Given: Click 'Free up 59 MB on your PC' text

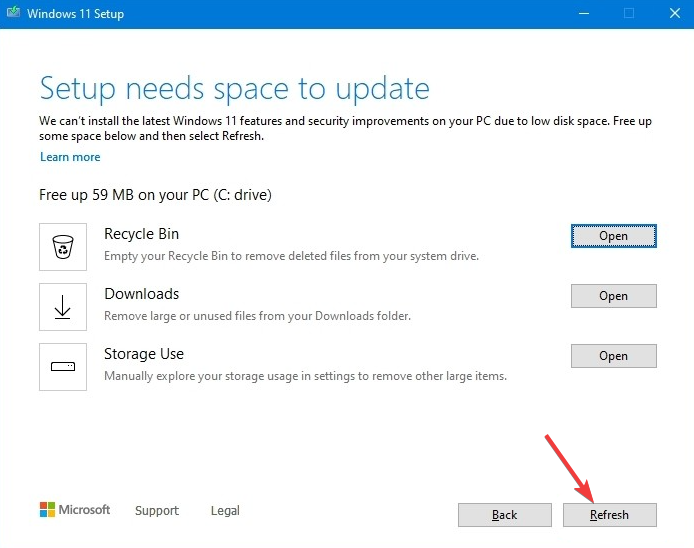Looking at the screenshot, I should pos(155,195).
